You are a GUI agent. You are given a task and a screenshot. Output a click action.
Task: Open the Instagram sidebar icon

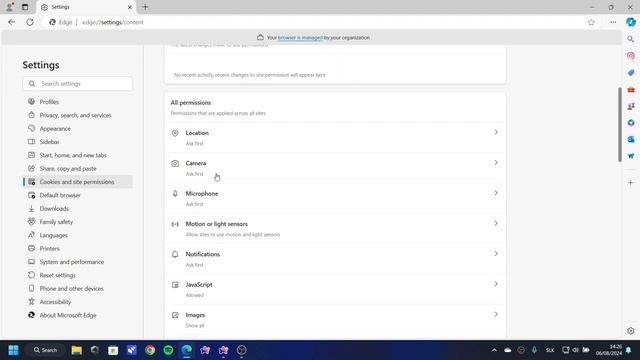point(631,56)
